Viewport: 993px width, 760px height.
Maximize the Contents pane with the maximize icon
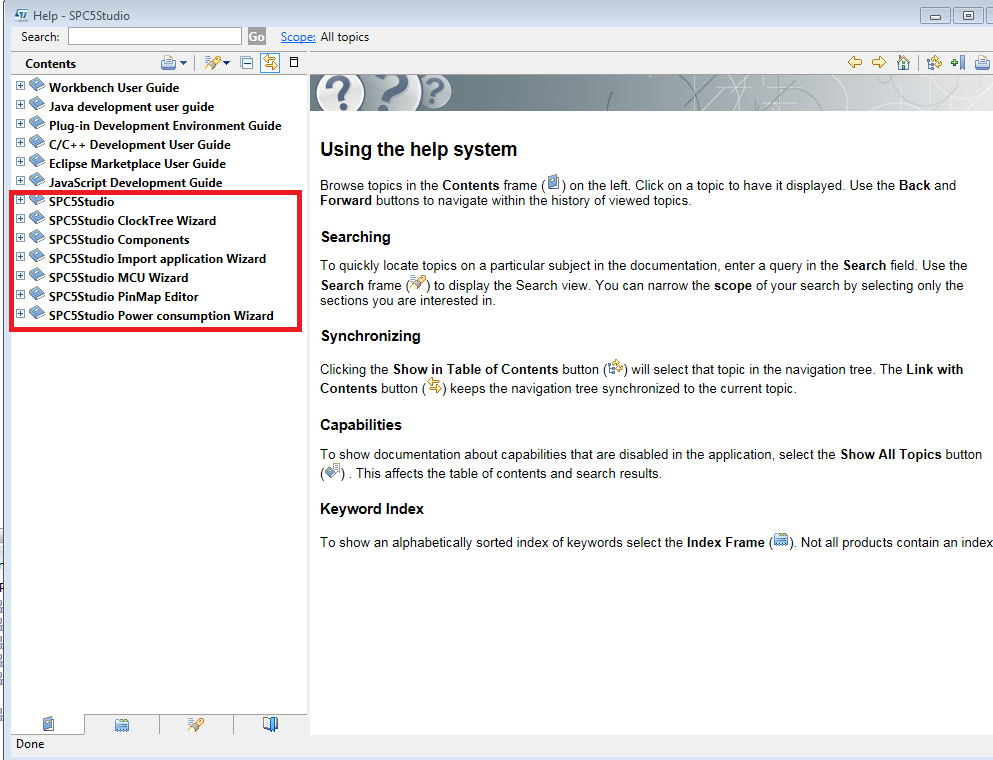pos(294,62)
